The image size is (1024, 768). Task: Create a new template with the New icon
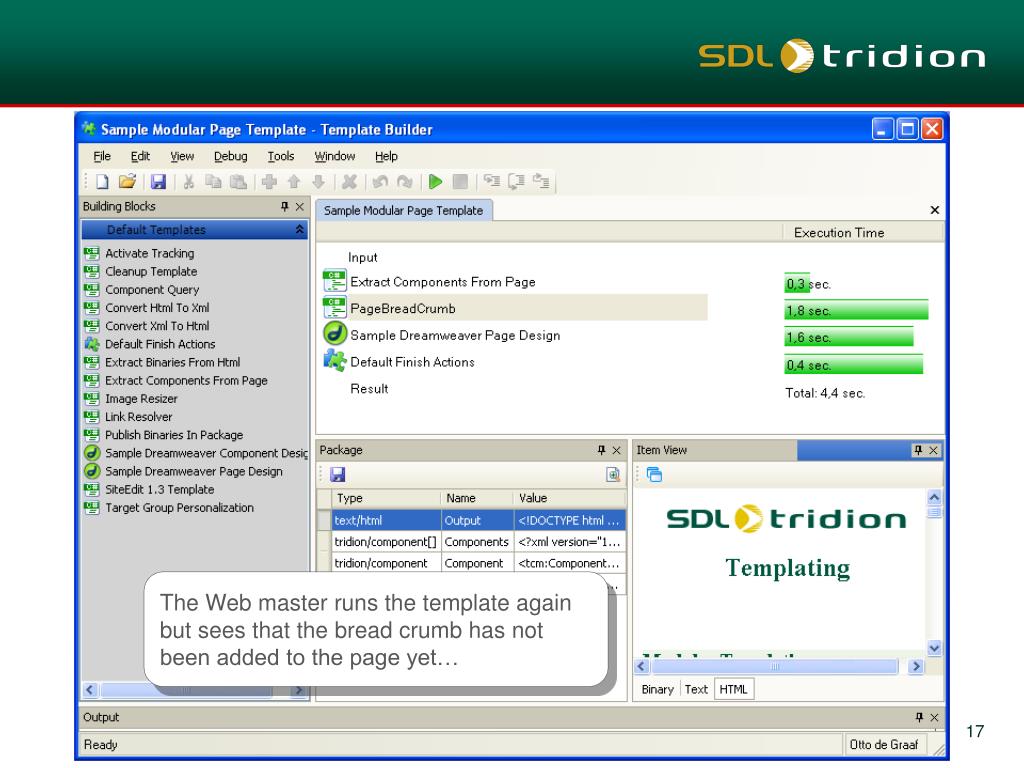point(102,182)
